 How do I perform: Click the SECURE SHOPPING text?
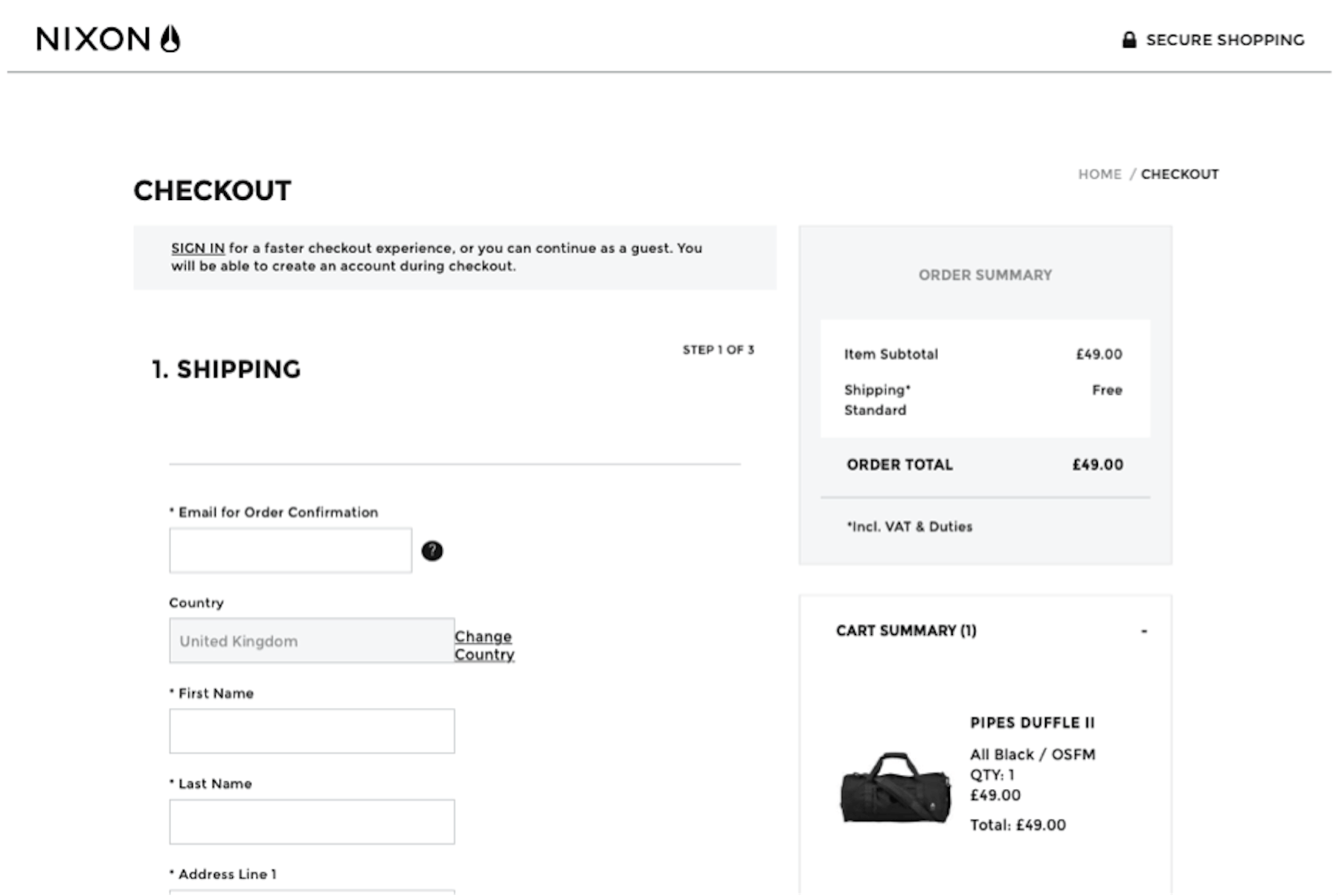pyautogui.click(x=1225, y=40)
